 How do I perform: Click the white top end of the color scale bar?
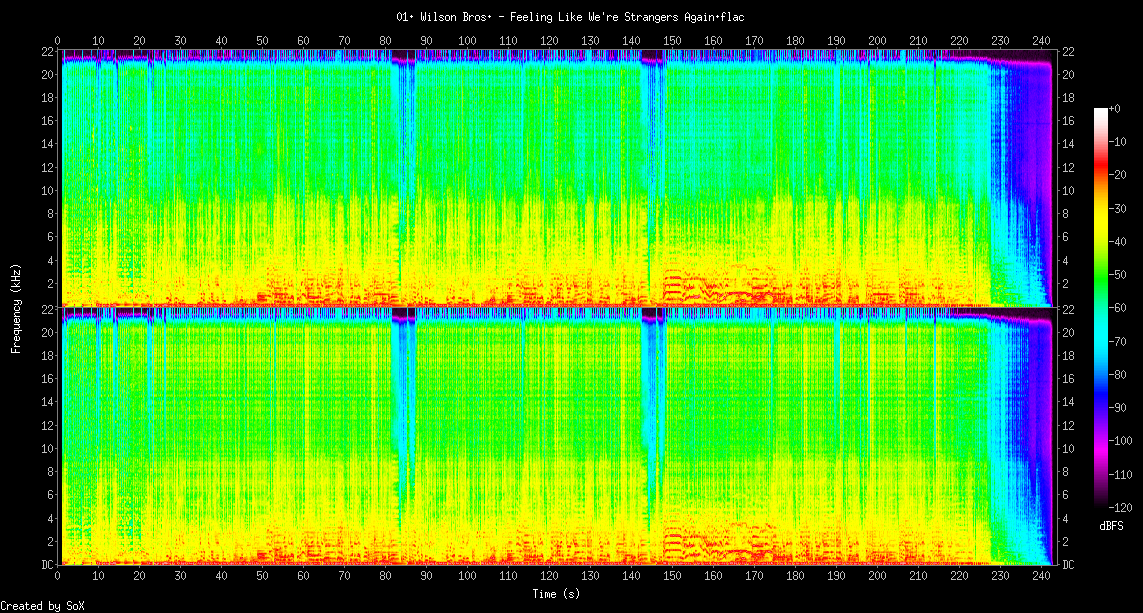(1101, 111)
